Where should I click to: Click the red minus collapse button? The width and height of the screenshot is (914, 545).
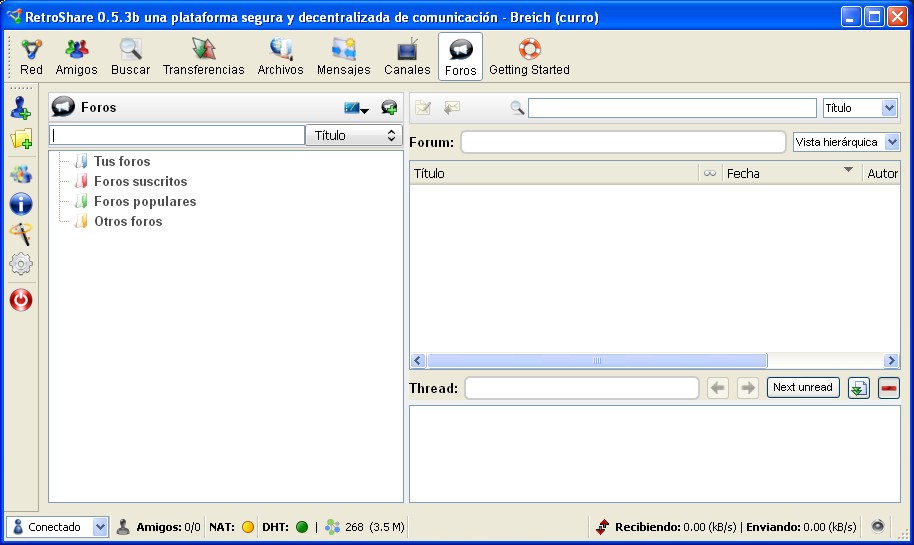889,388
